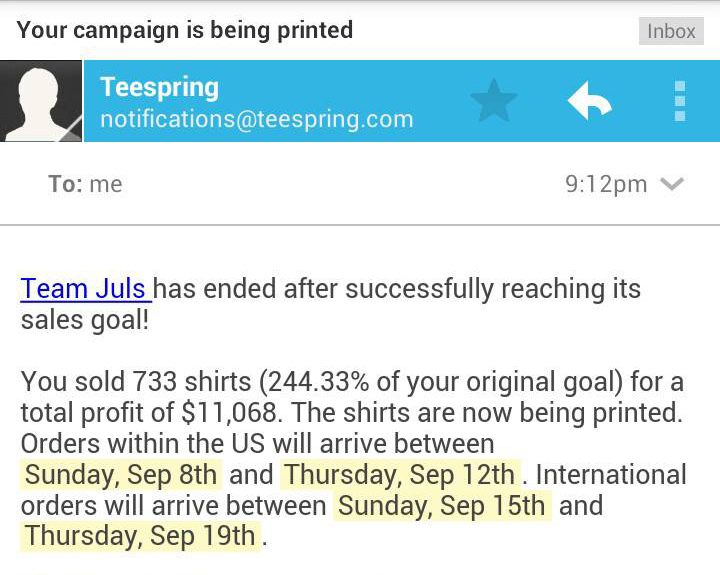720x575 pixels.
Task: Expand message details chevron beside 9:12pm
Action: click(672, 184)
